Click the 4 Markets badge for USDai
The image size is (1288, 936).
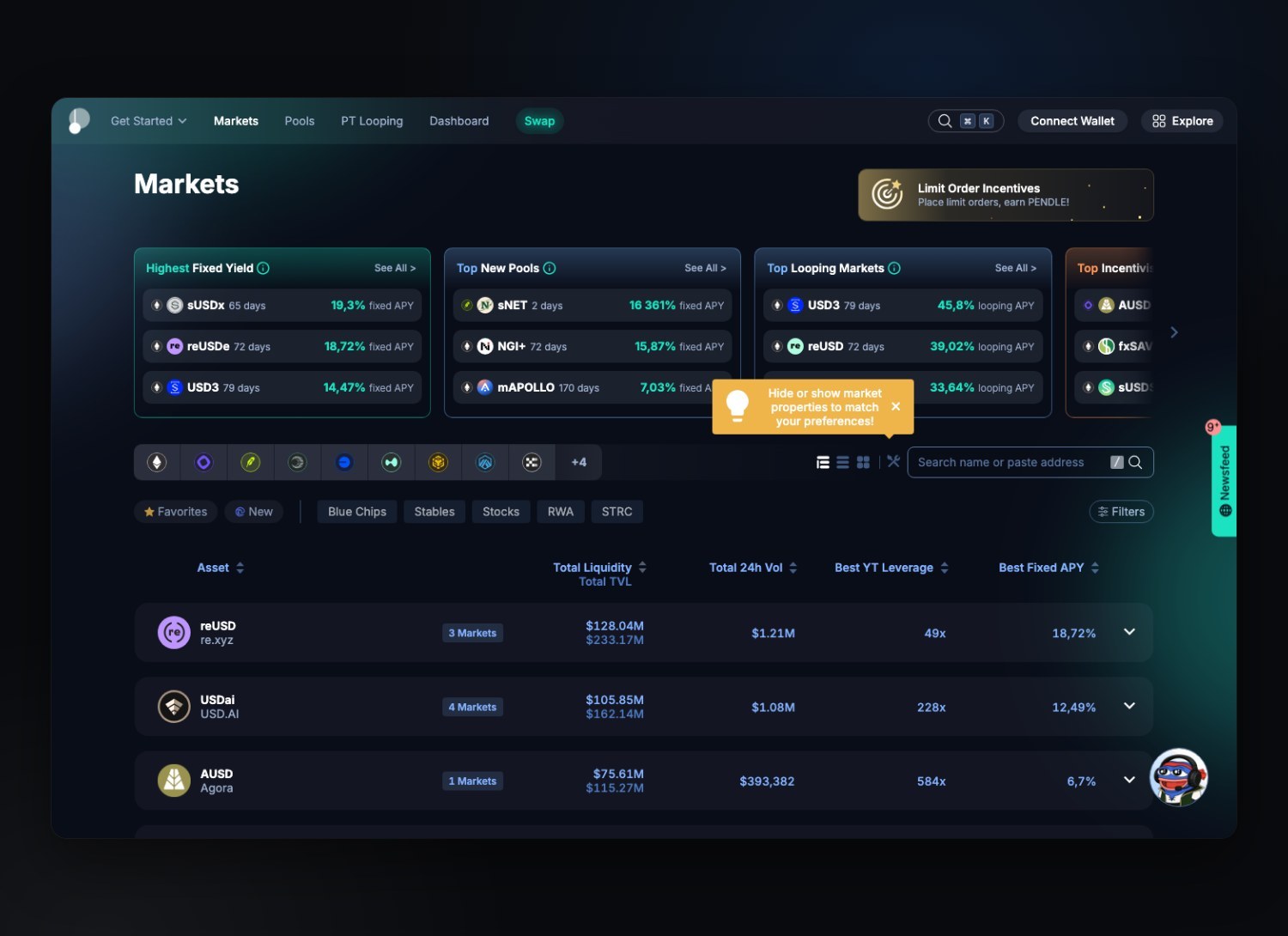pos(473,707)
